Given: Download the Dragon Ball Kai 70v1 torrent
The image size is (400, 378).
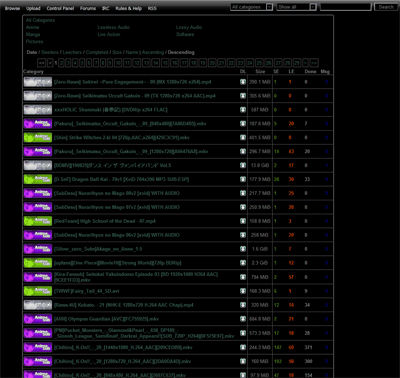Looking at the screenshot, I should pos(243,179).
